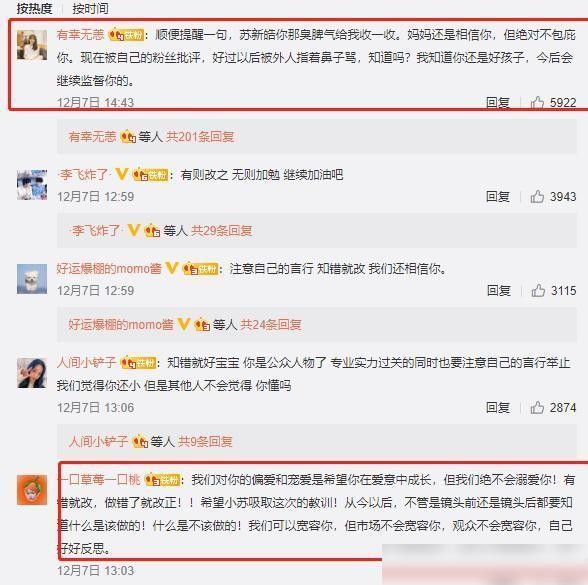The image size is (588, 585).
Task: Click the V verified icon beside 李飞炸了
Action: tap(121, 174)
